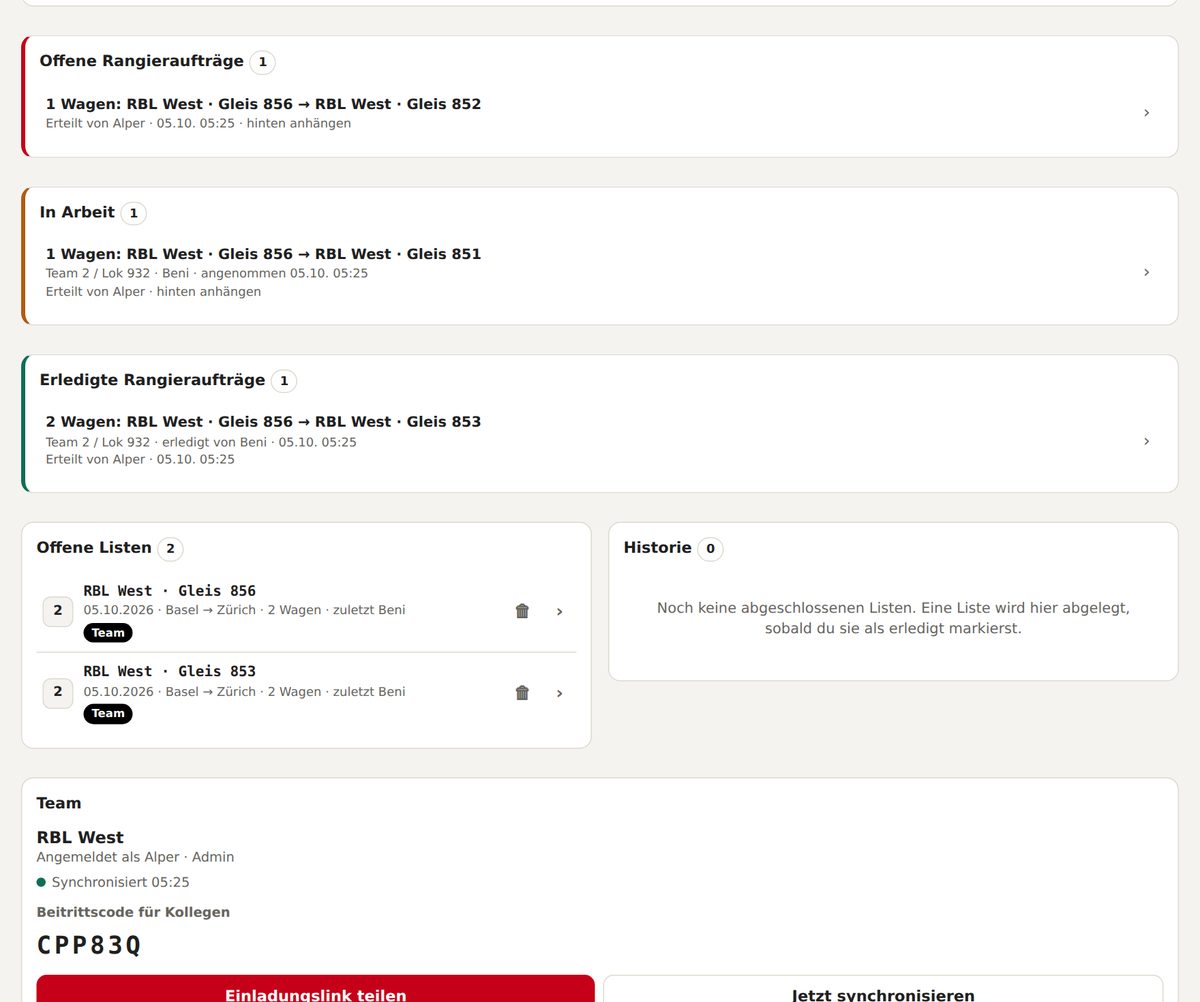Click the line erledigt von Beni

tap(201, 442)
